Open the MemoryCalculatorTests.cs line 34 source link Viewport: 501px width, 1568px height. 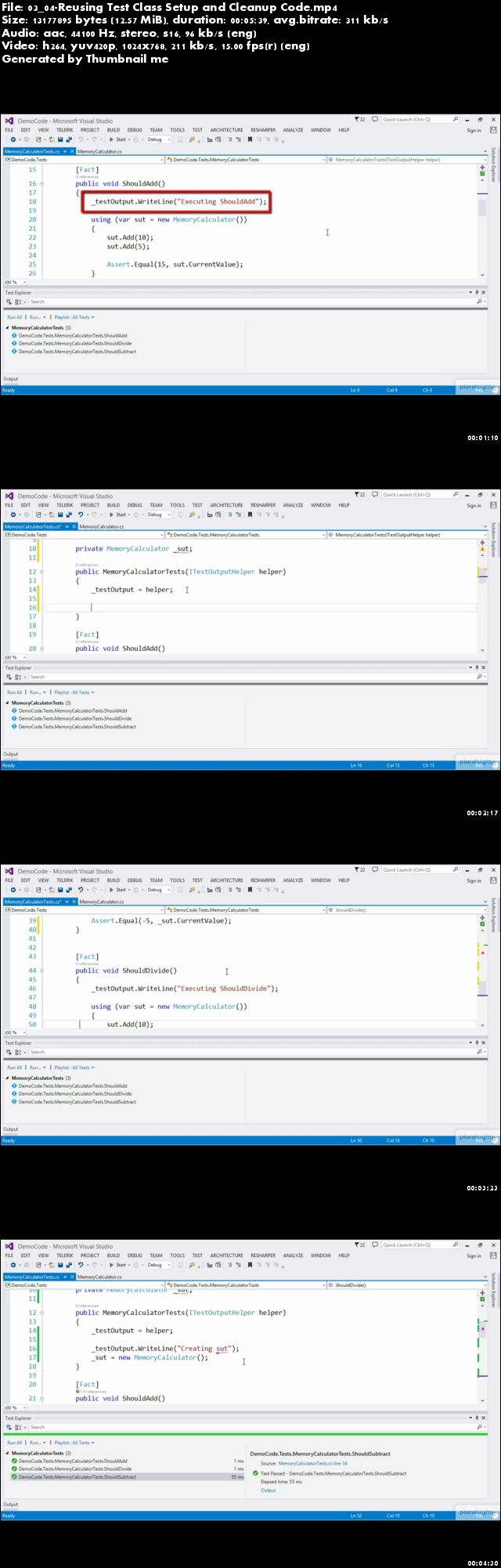(x=313, y=1463)
